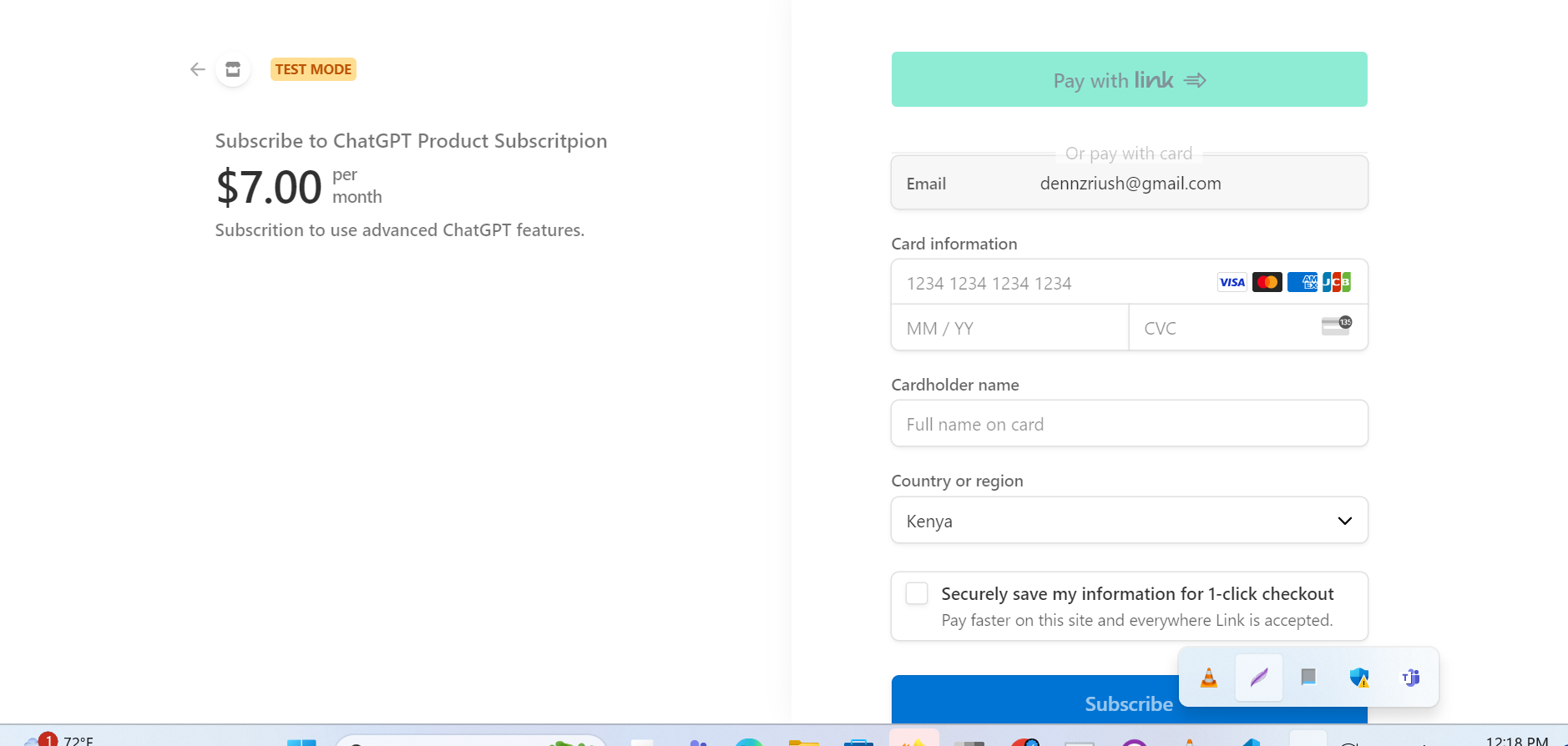Screen dimensions: 1568x746
Task: Focus the Email field
Action: tap(1129, 183)
